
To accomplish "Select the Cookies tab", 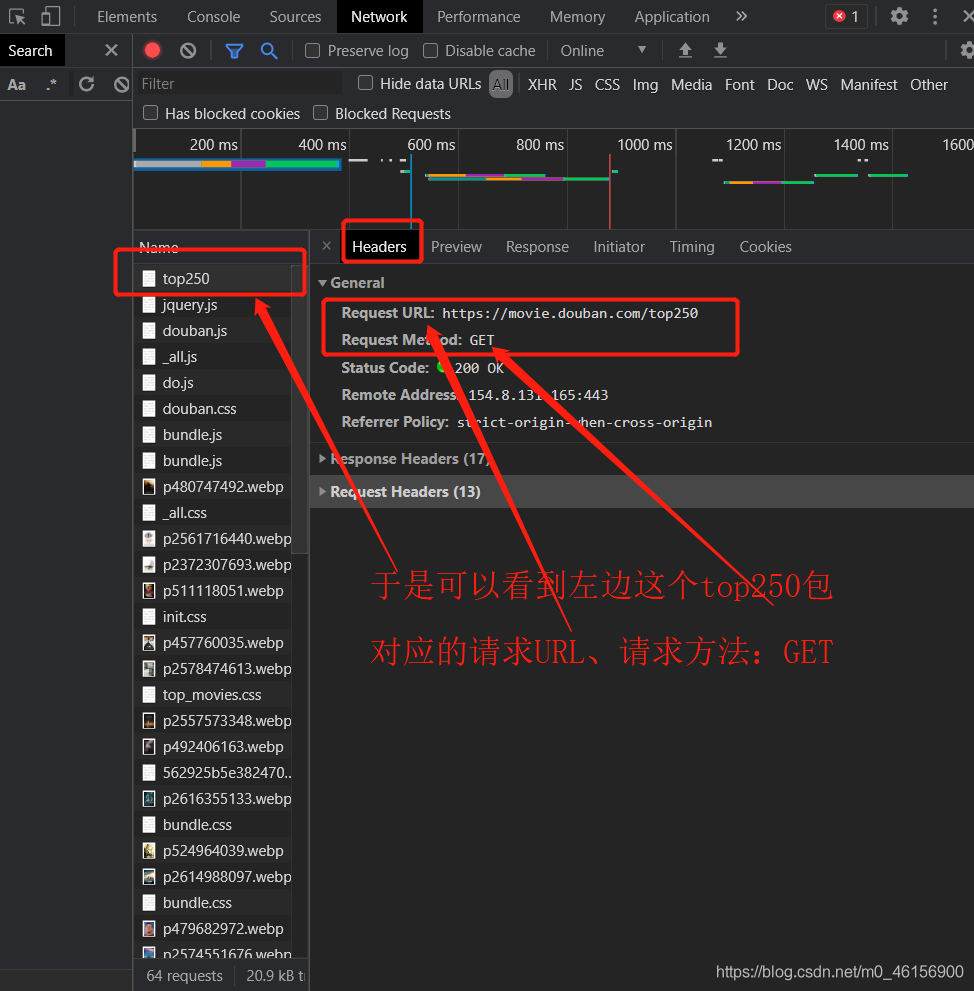I will (x=765, y=246).
